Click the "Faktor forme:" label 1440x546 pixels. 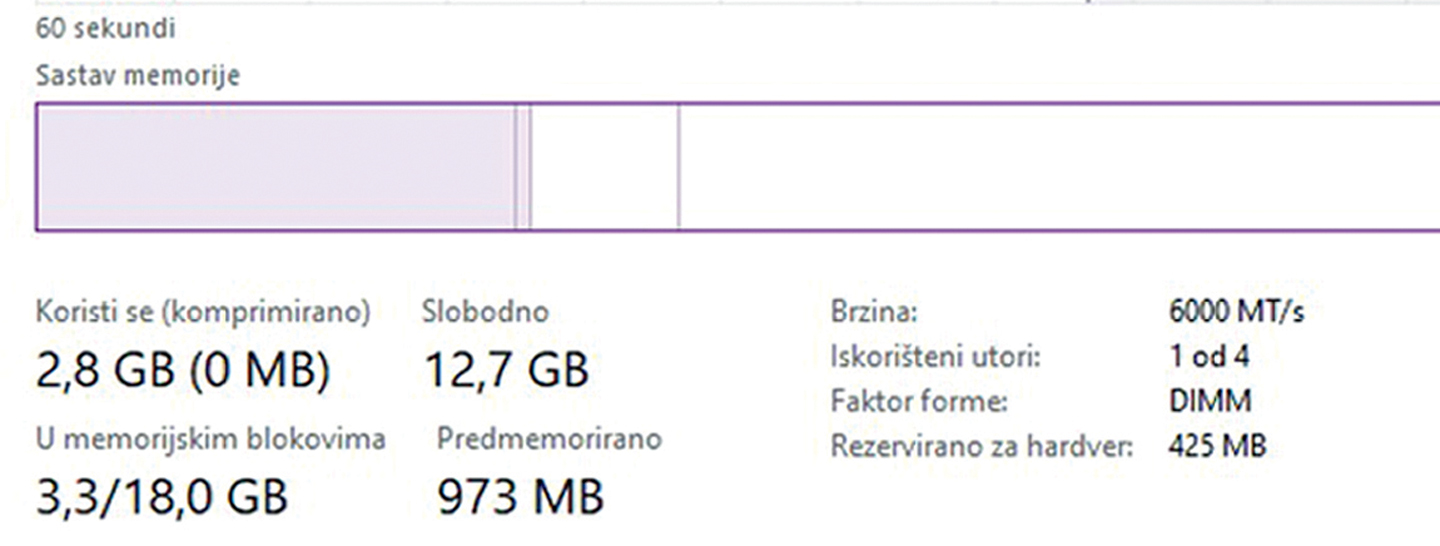point(919,401)
